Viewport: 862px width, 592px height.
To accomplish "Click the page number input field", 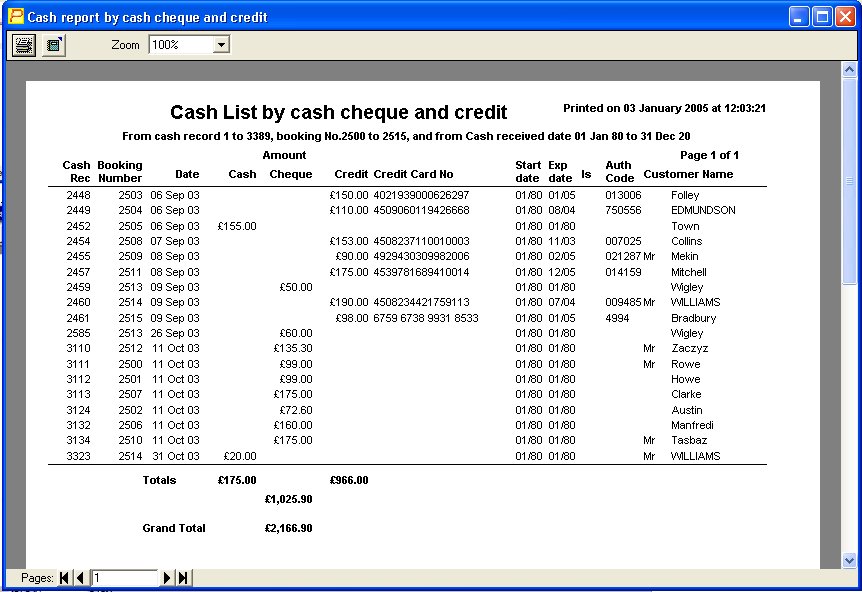I will pyautogui.click(x=125, y=578).
